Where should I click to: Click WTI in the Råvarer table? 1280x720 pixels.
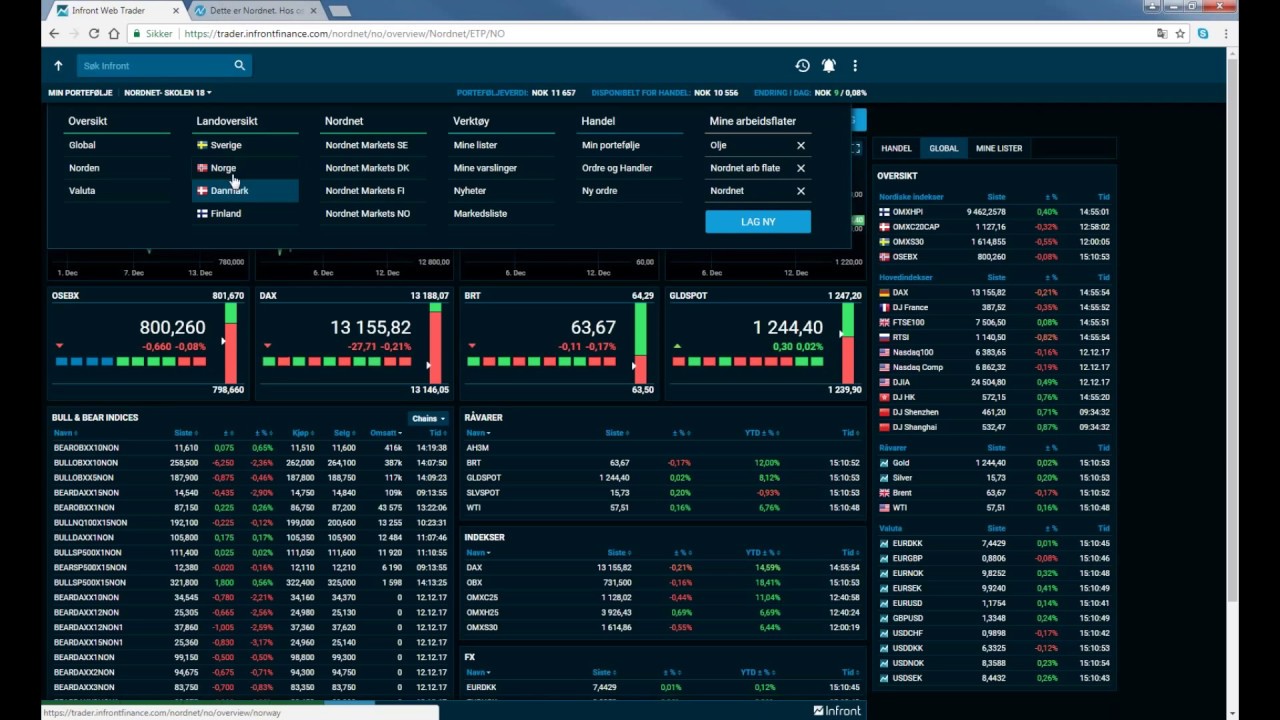click(x=474, y=508)
